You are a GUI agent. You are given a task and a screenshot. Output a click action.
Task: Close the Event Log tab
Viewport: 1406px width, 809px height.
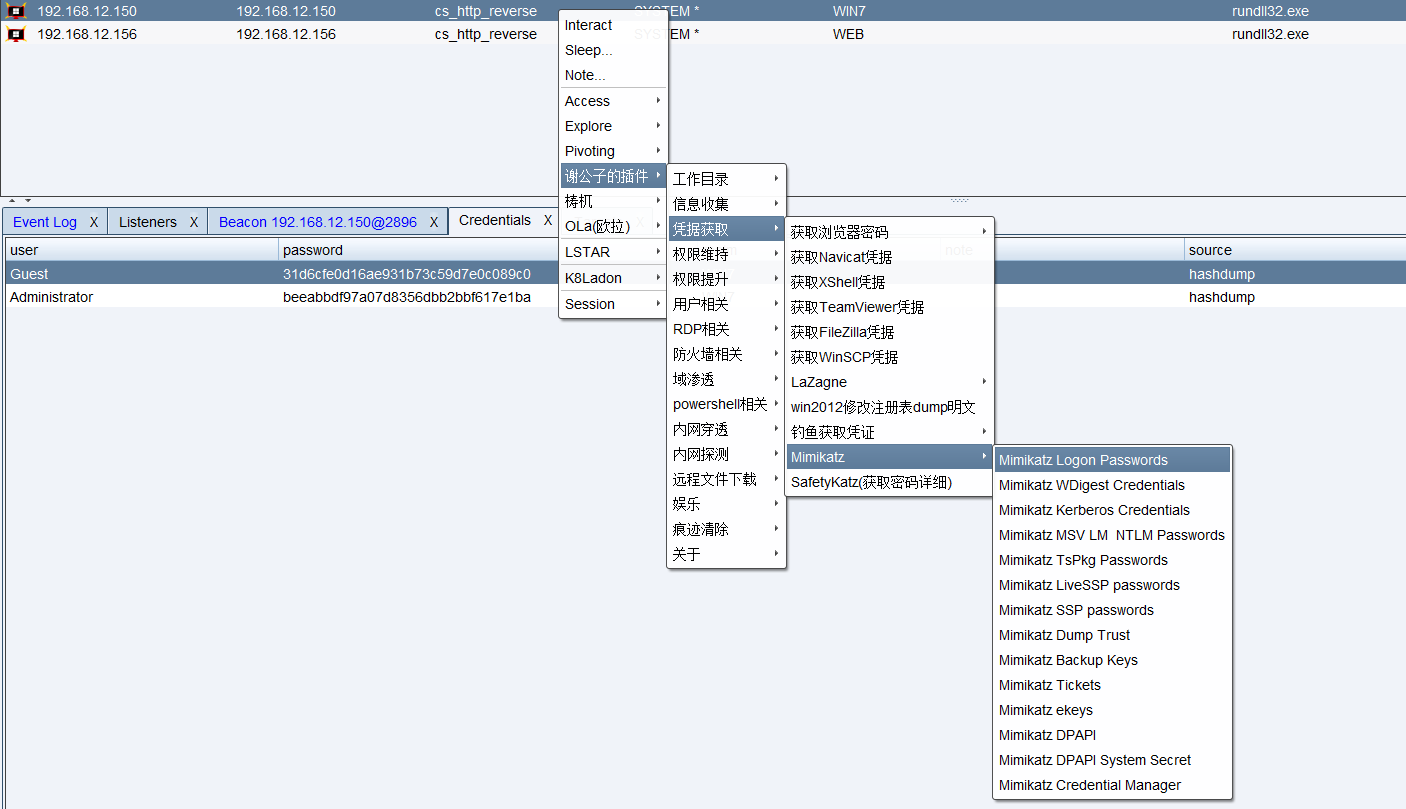[94, 222]
